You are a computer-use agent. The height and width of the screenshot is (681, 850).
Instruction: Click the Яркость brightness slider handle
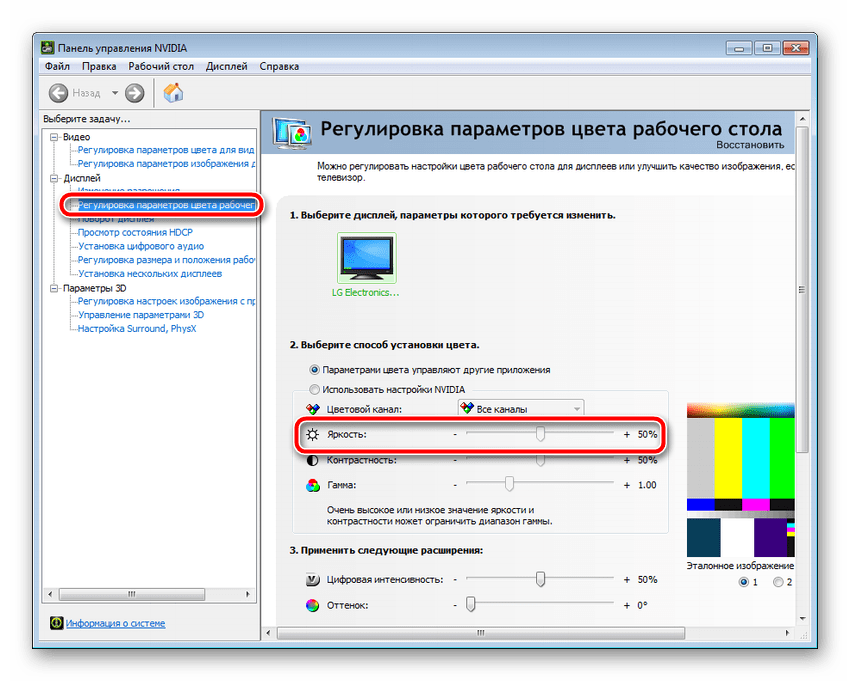[540, 434]
